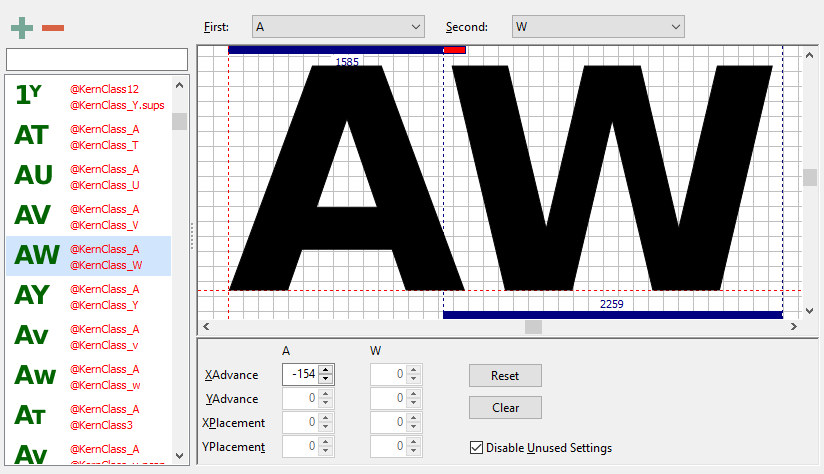Image resolution: width=824 pixels, height=474 pixels.
Task: Decrease XAdvance value for A with down arrow
Action: [x=326, y=379]
